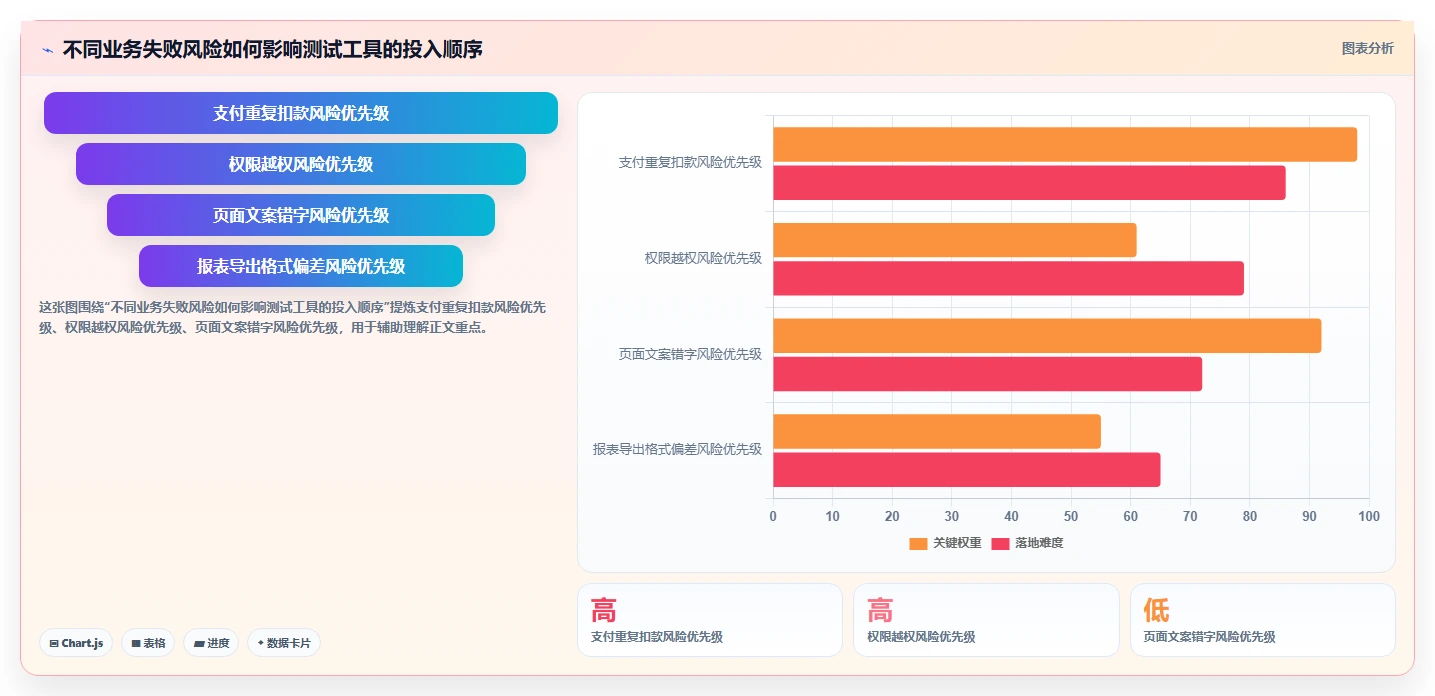Click x-axis tick value 0
This screenshot has width=1435, height=696.
pyautogui.click(x=773, y=516)
